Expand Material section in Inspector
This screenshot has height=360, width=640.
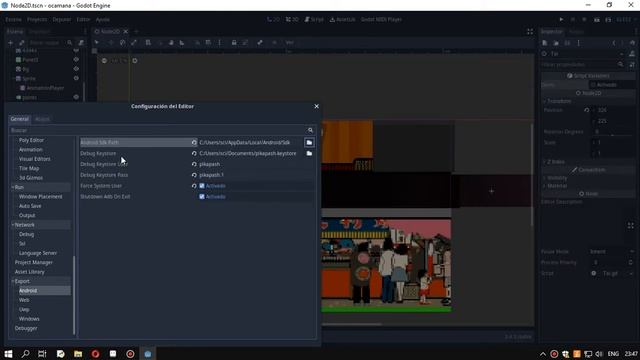544,186
